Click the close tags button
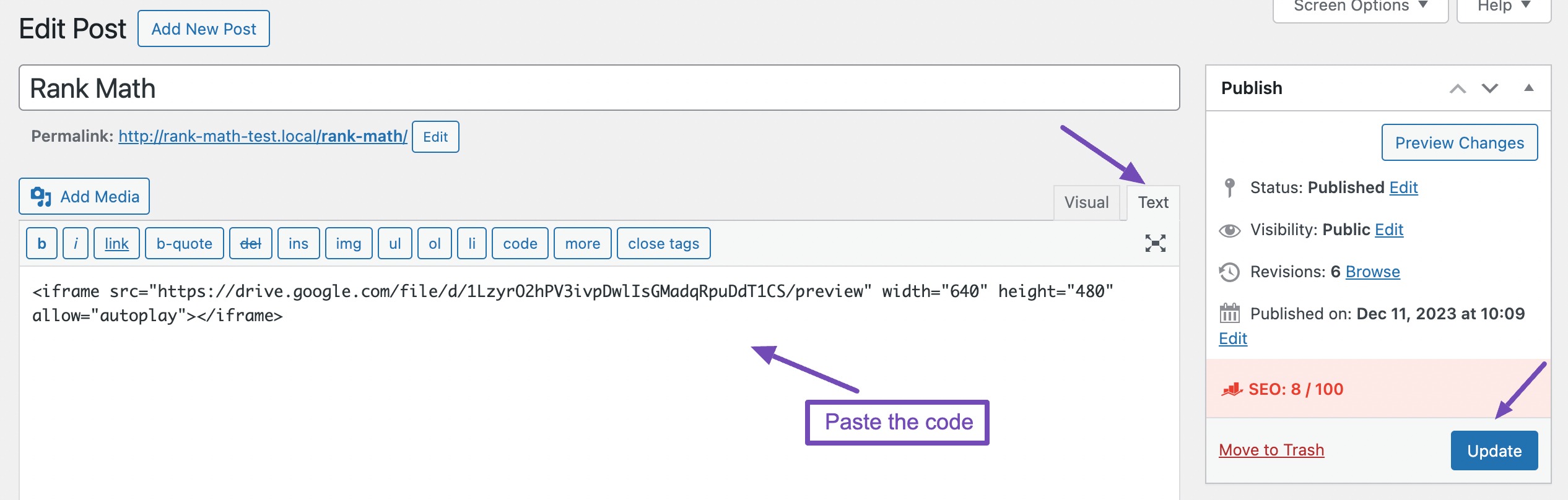Screen dimensions: 1568x500 pyautogui.click(x=664, y=243)
